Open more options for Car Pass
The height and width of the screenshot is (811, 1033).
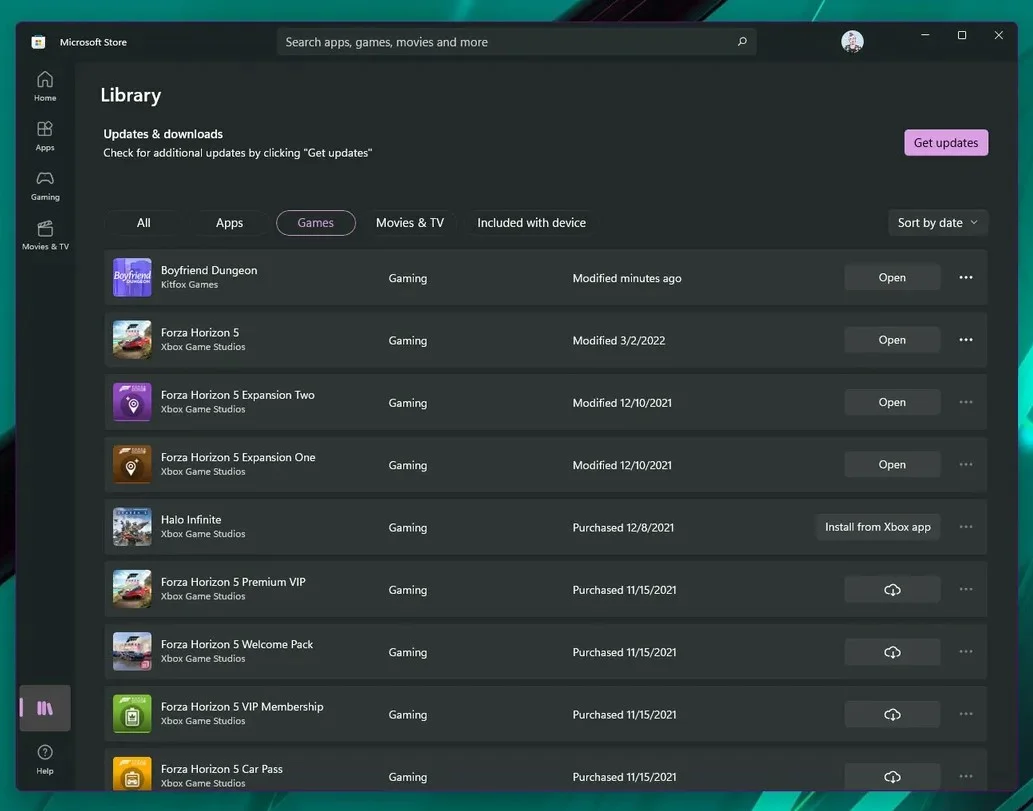click(x=966, y=777)
